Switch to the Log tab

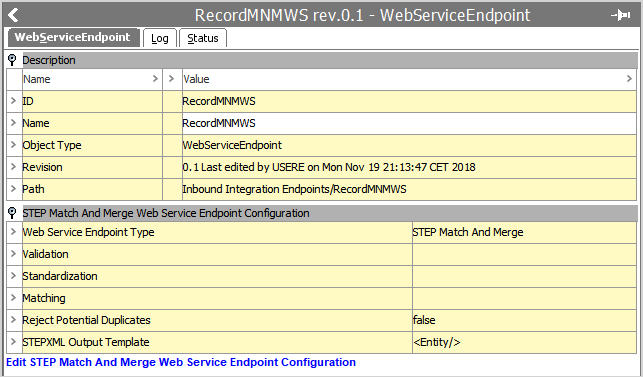point(160,38)
